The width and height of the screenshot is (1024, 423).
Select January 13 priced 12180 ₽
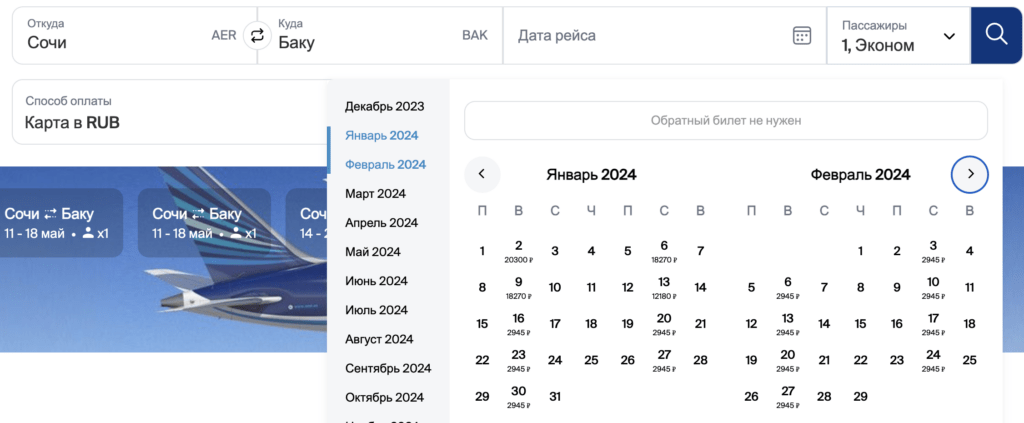click(x=664, y=288)
